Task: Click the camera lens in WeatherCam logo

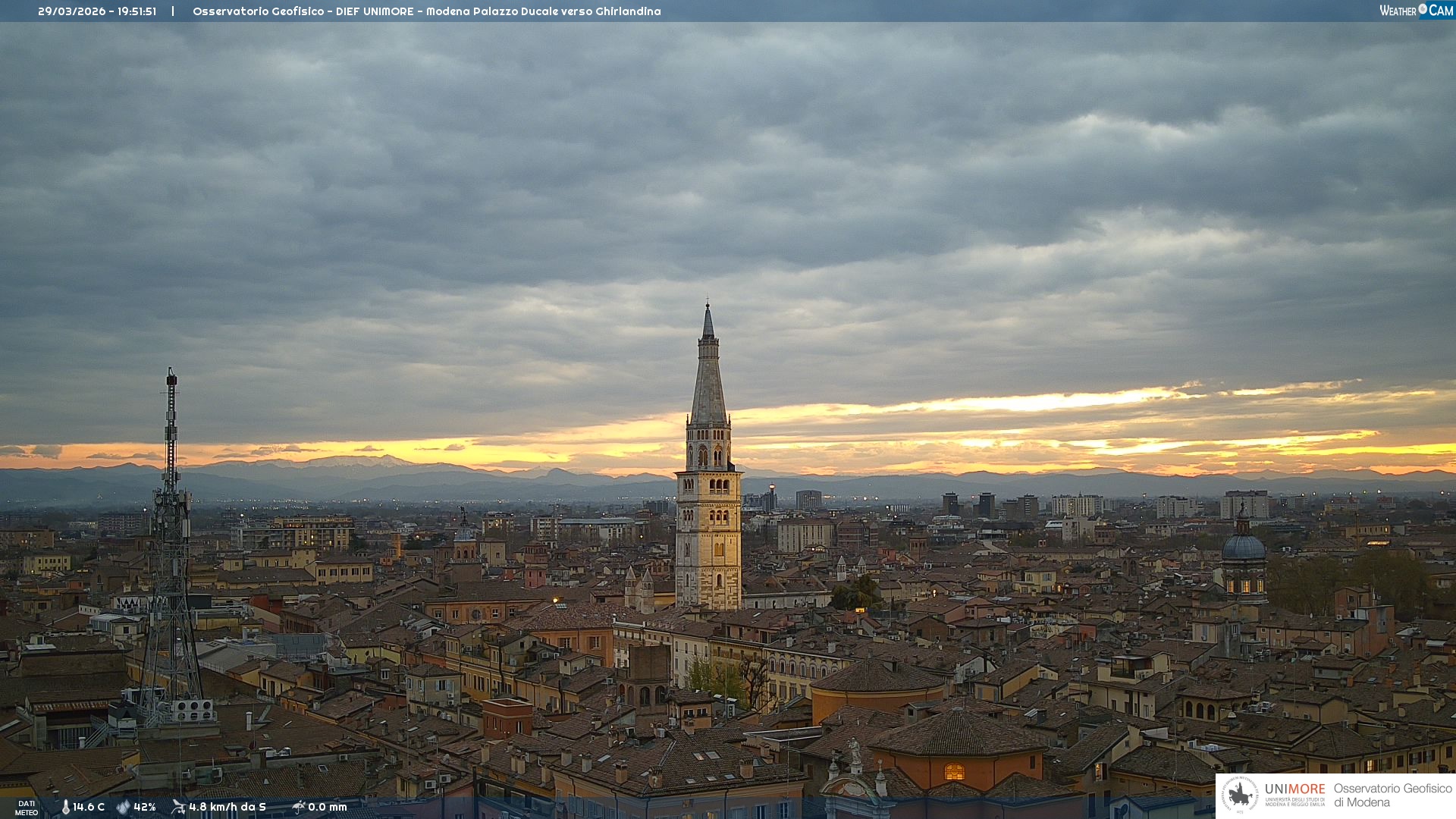Action: [1423, 9]
